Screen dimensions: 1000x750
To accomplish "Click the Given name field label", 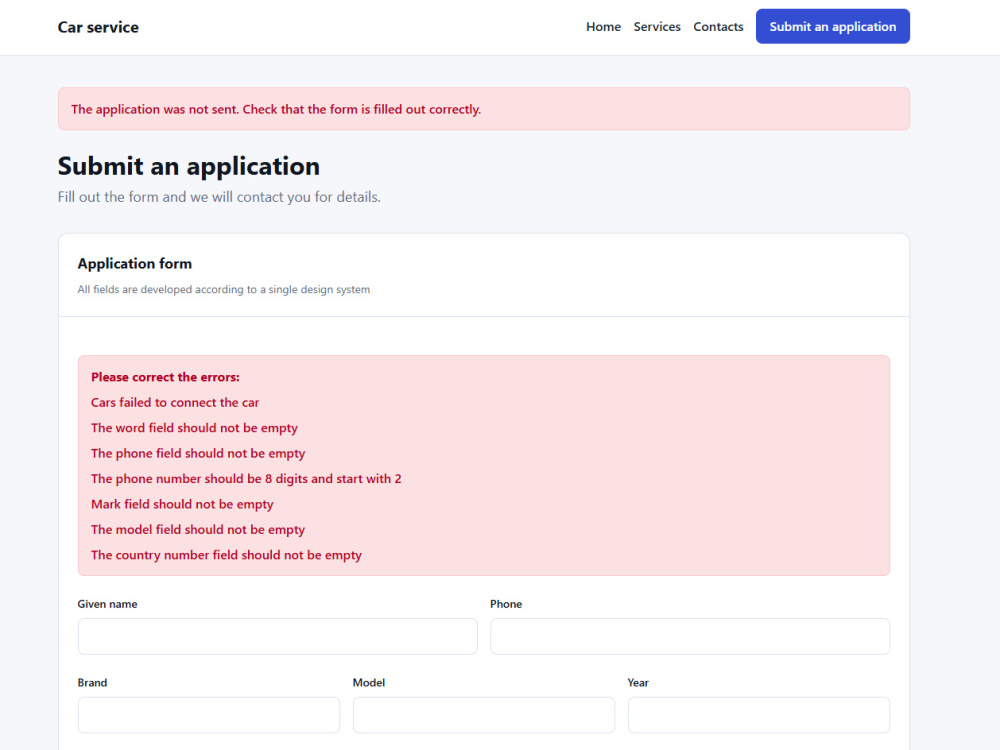I will coord(107,604).
